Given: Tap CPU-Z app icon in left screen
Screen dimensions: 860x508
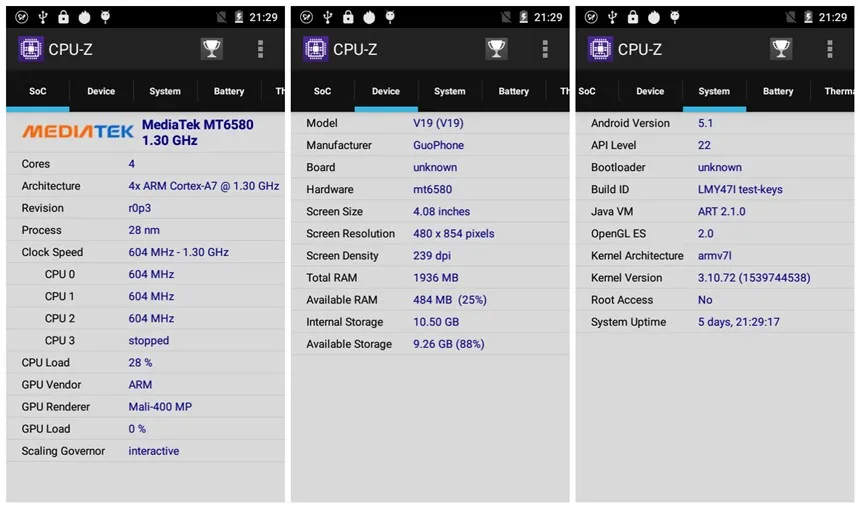Looking at the screenshot, I should [31, 49].
